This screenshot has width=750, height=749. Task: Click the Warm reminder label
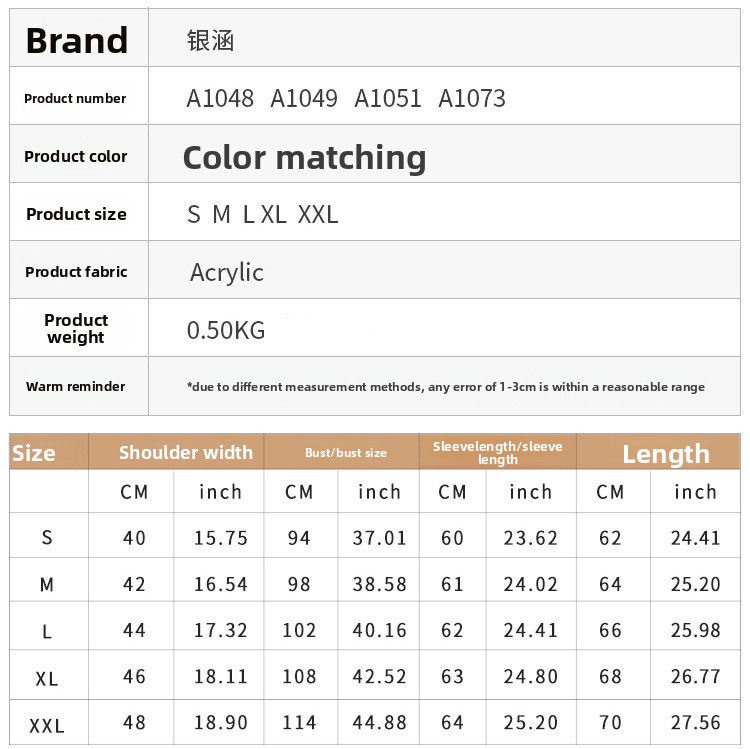(76, 387)
